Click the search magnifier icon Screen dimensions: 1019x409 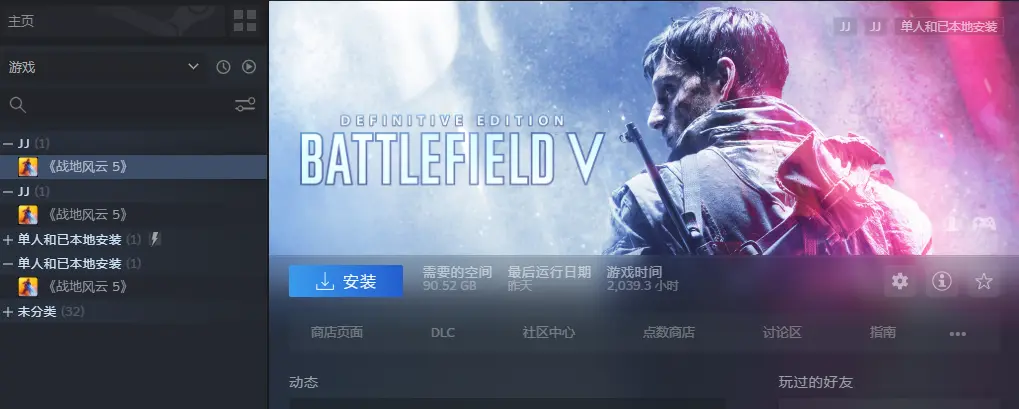tap(18, 105)
